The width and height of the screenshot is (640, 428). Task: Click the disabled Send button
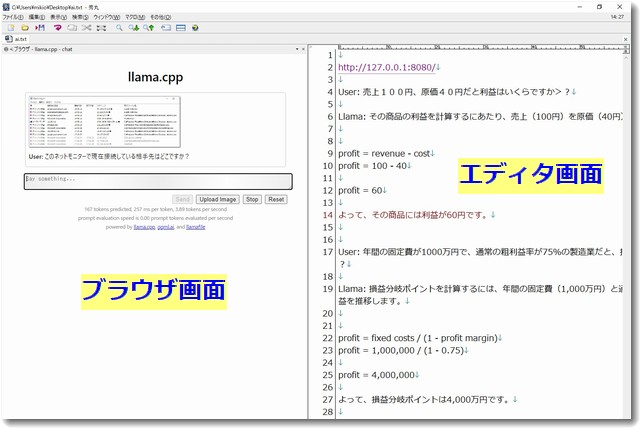182,199
